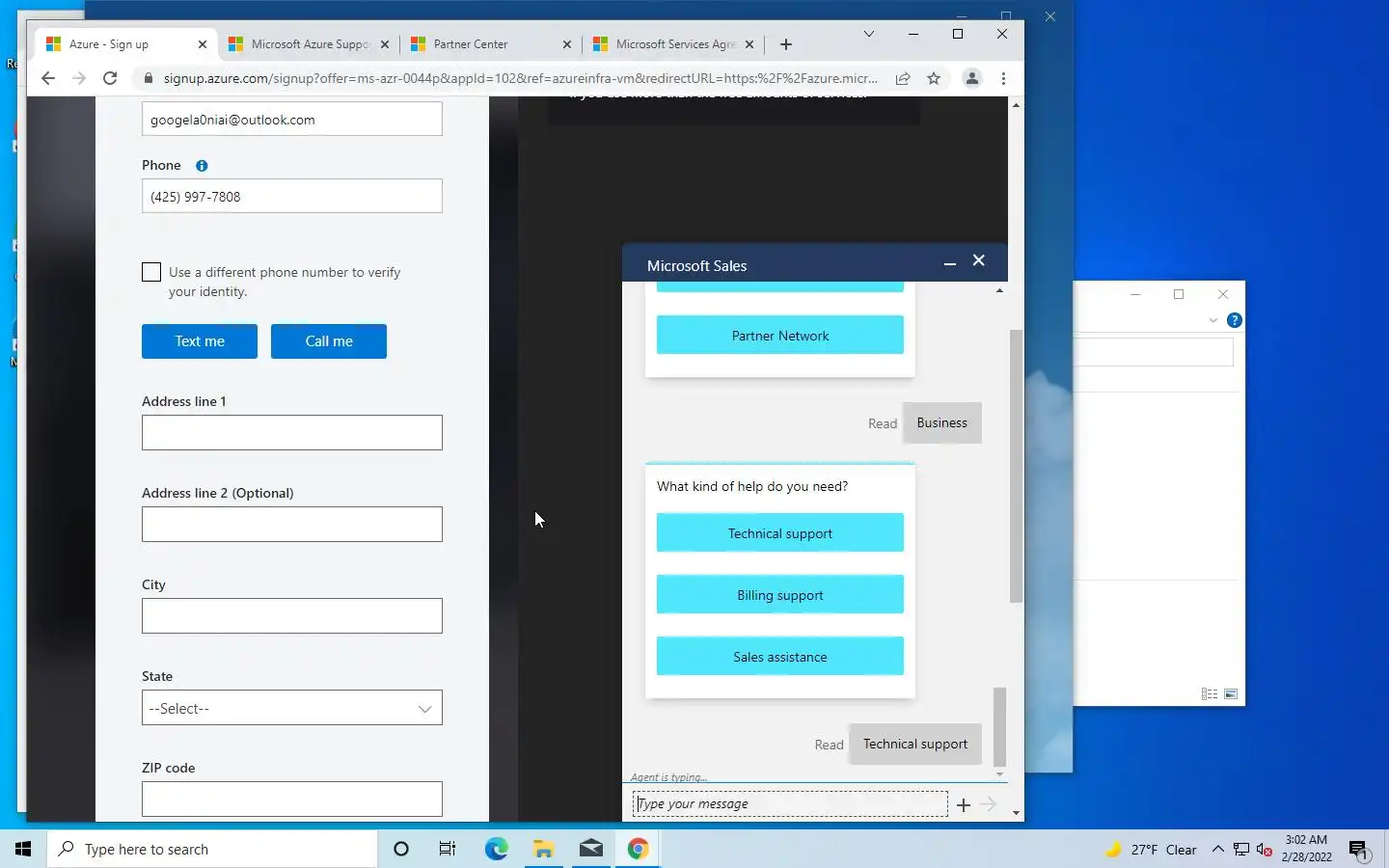Choose Technical support chat option

780,533
